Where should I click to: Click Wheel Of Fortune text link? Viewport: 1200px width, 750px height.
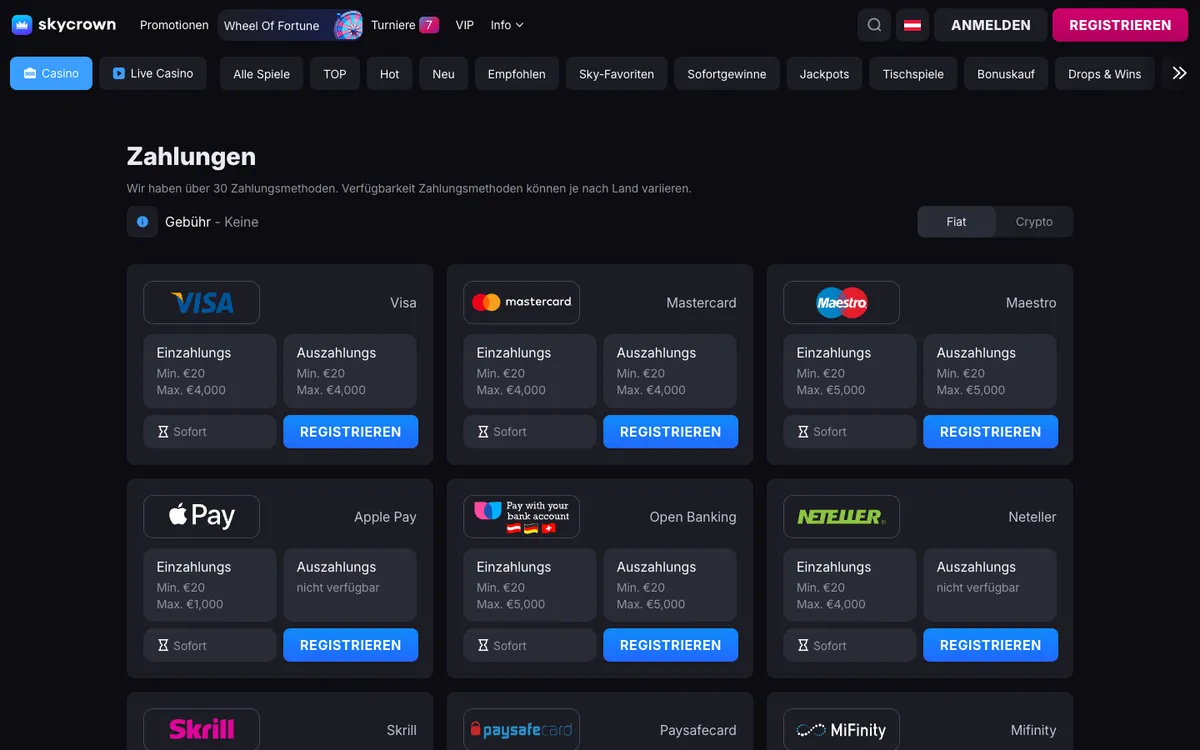click(x=272, y=26)
